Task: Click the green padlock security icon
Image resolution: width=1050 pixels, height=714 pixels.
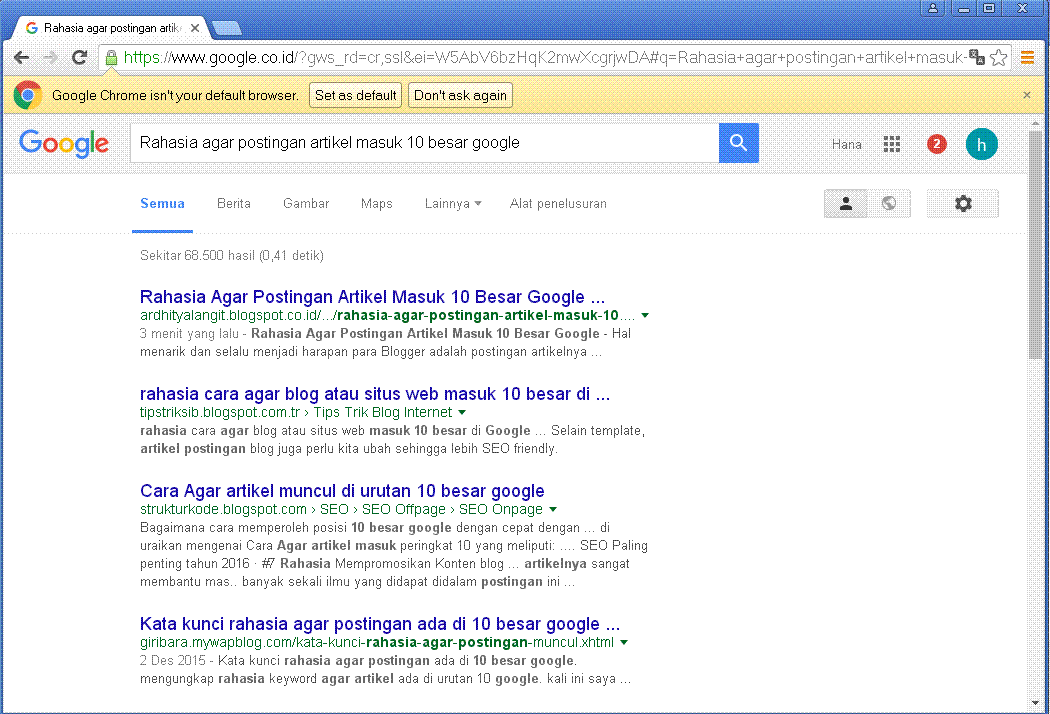Action: [111, 58]
